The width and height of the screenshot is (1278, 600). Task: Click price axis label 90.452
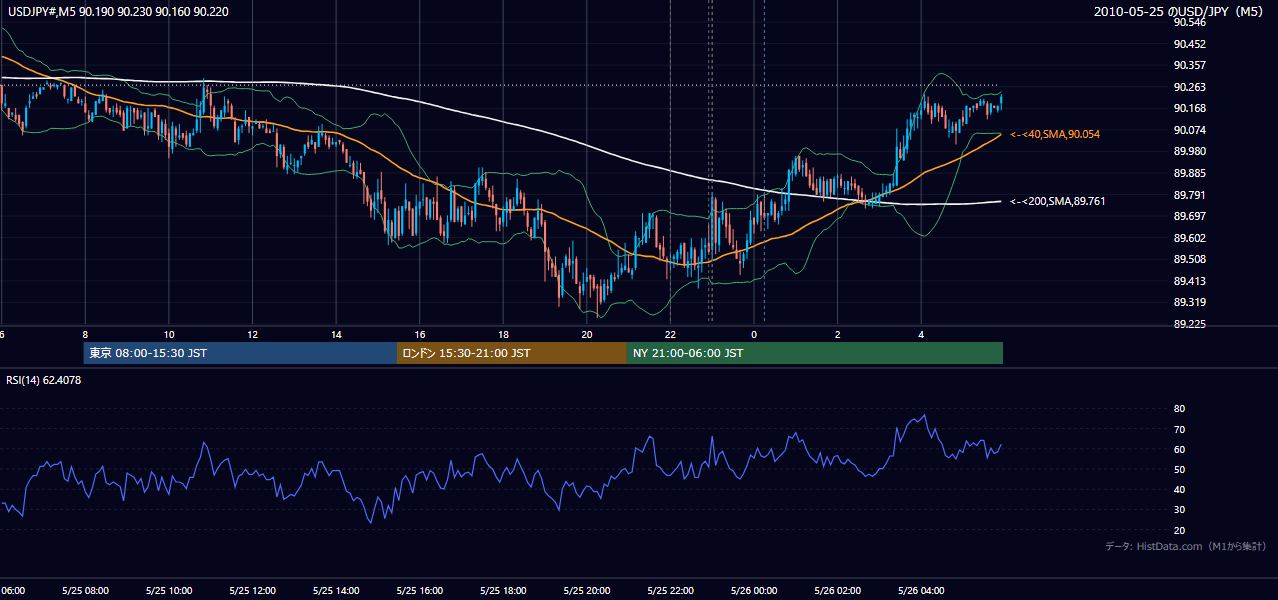1189,44
